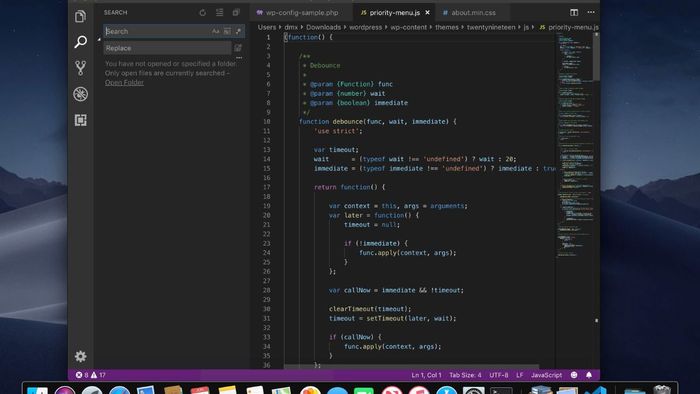This screenshot has height=394, width=700.
Task: Open the Debug view icon
Action: click(80, 94)
